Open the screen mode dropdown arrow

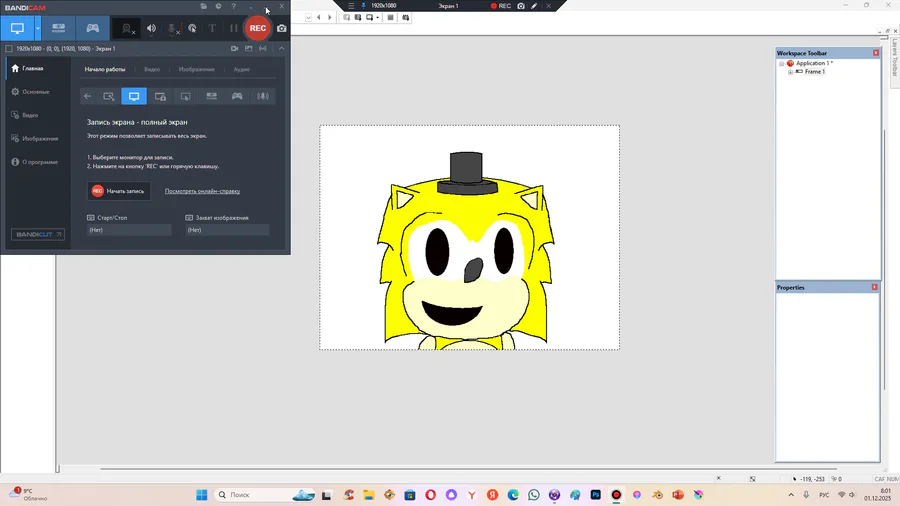click(x=40, y=28)
